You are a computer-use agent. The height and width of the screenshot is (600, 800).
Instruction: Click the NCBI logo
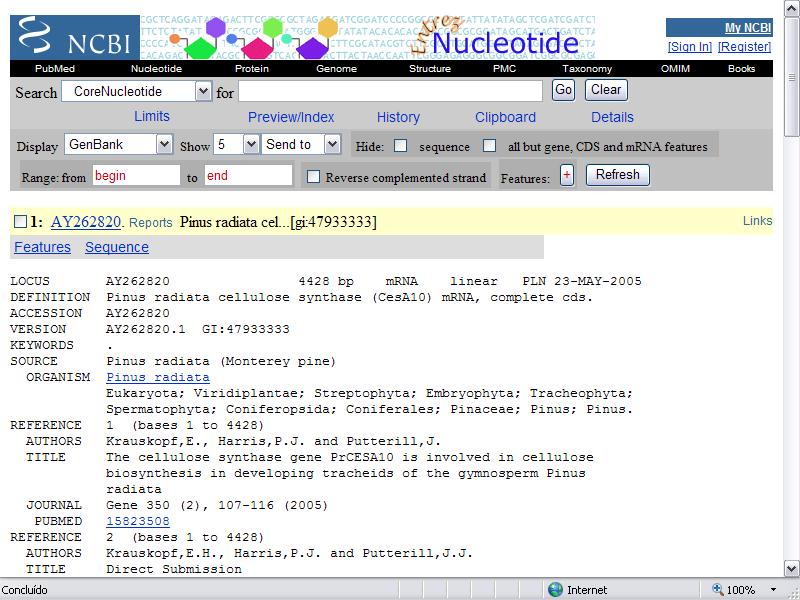point(74,37)
